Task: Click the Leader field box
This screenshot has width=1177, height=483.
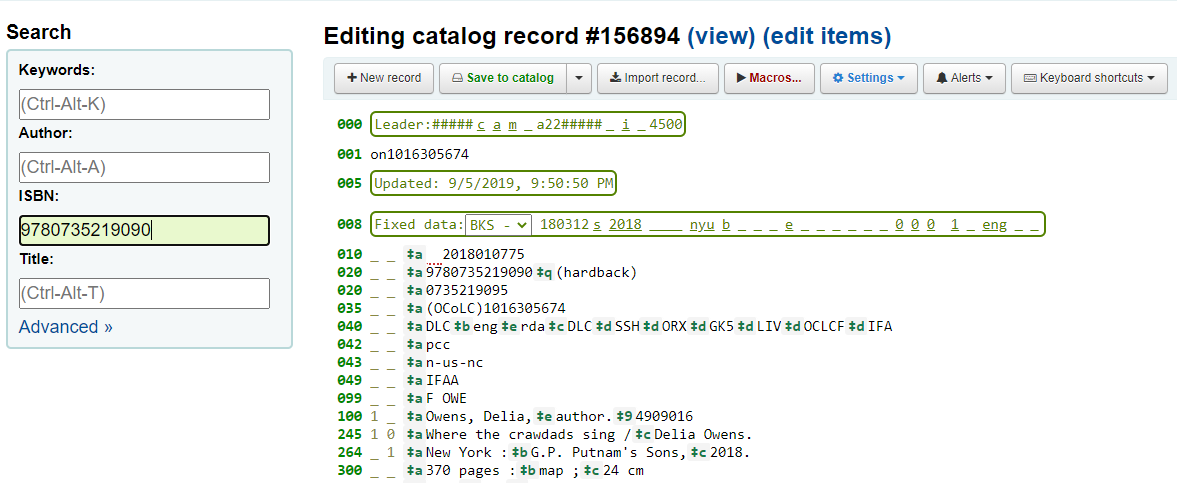Action: pos(528,125)
